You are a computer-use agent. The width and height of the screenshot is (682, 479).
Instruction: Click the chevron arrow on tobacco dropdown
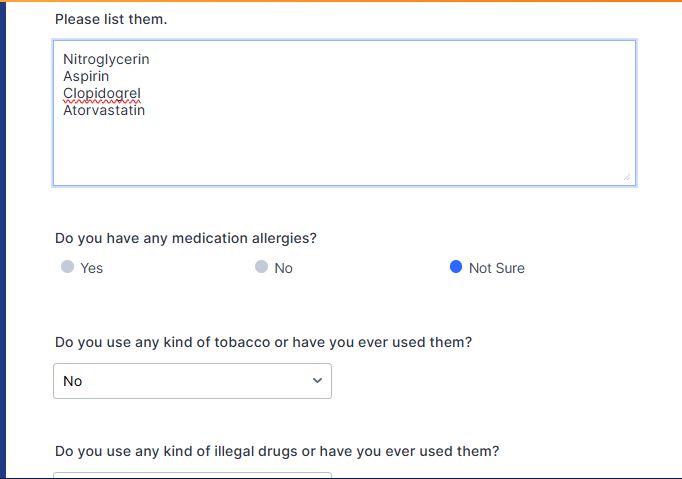pos(318,381)
